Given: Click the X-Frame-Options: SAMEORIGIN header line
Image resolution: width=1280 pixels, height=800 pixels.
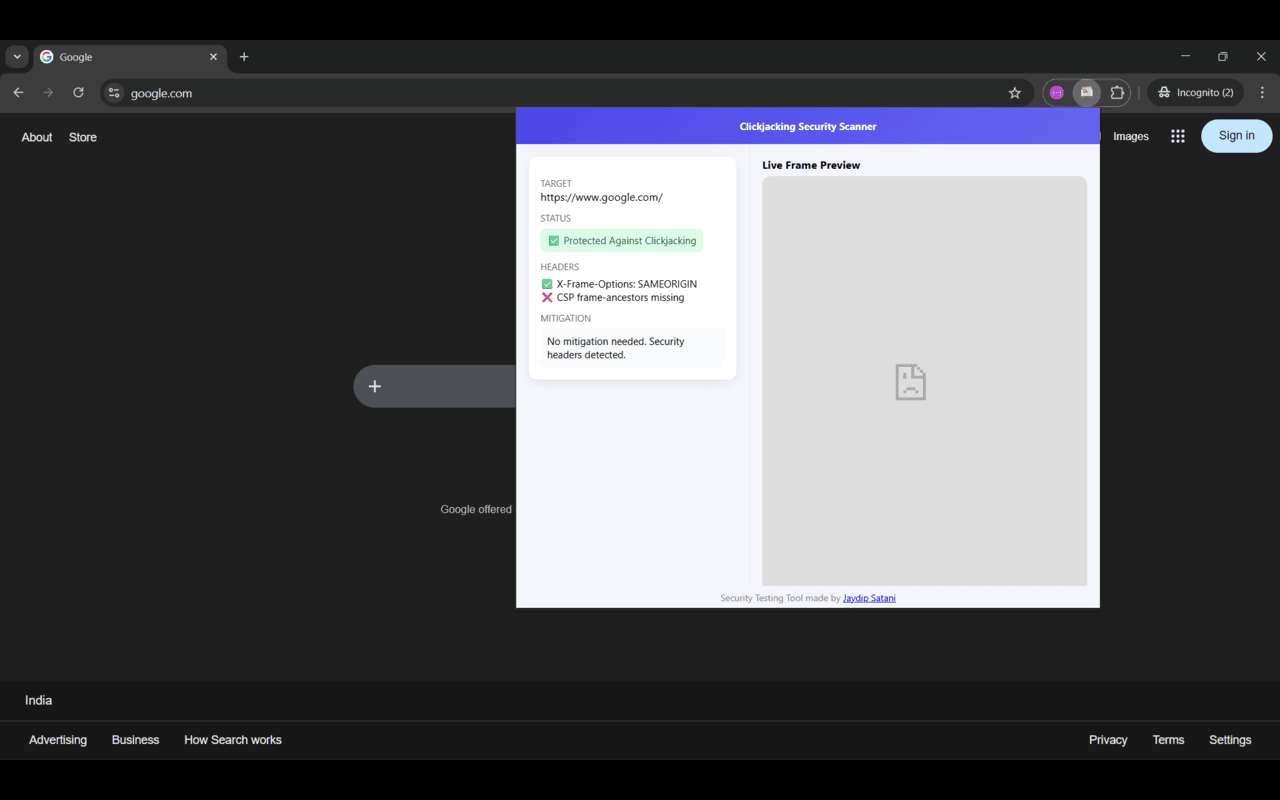Looking at the screenshot, I should coord(619,284).
